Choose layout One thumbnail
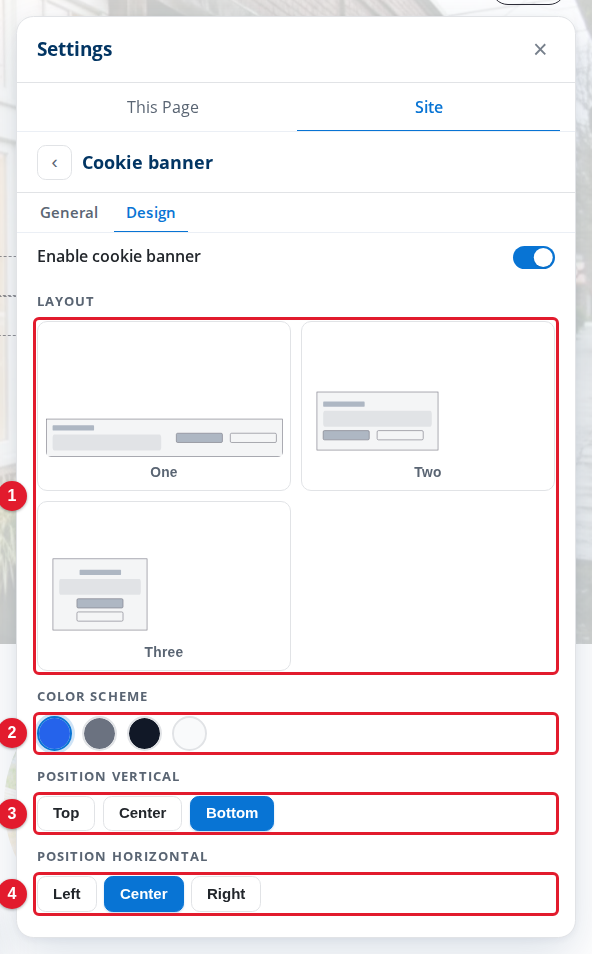Image resolution: width=592 pixels, height=954 pixels. click(164, 406)
